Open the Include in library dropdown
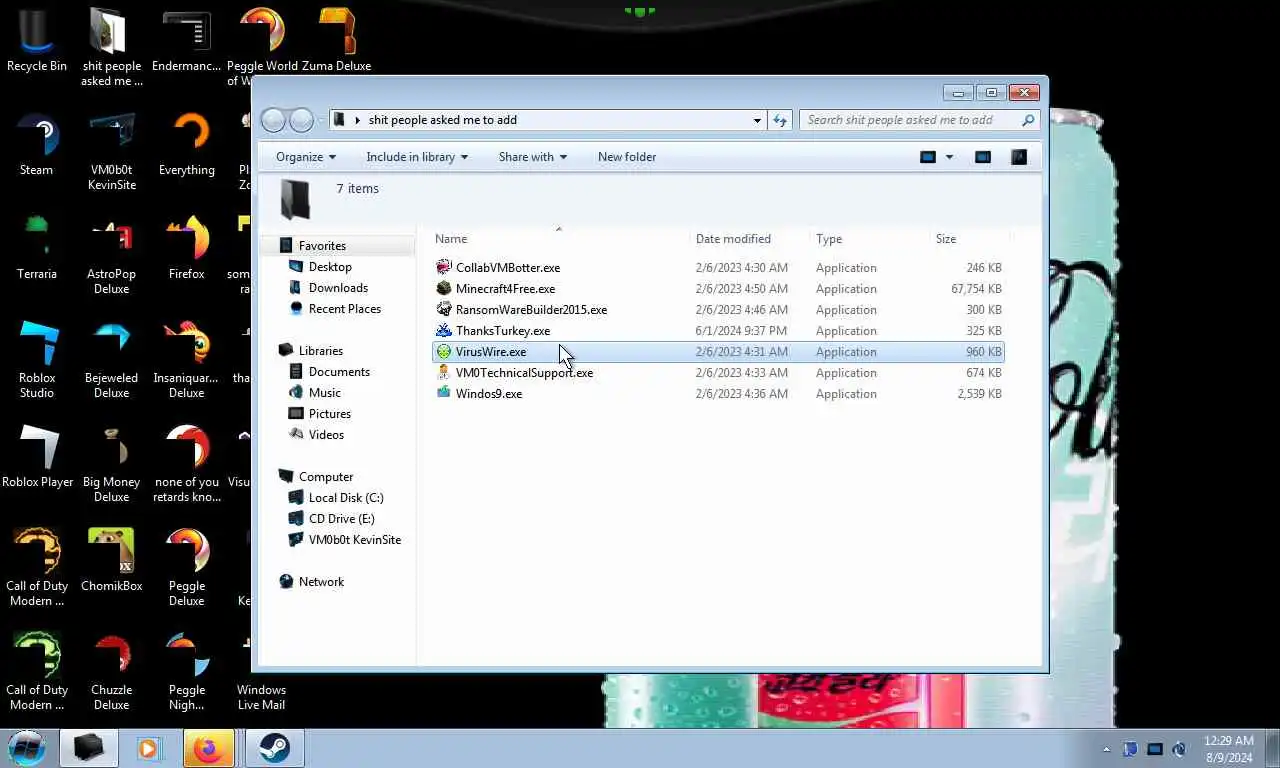 (417, 157)
